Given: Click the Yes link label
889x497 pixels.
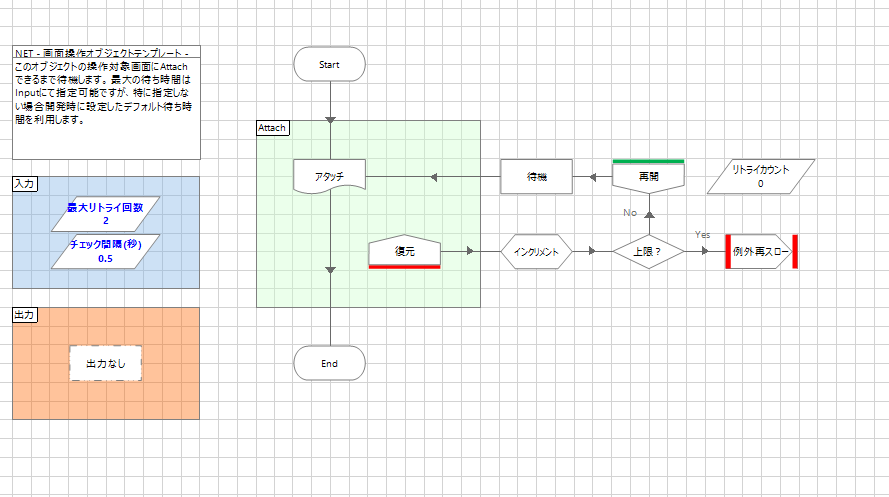Looking at the screenshot, I should pos(703,234).
